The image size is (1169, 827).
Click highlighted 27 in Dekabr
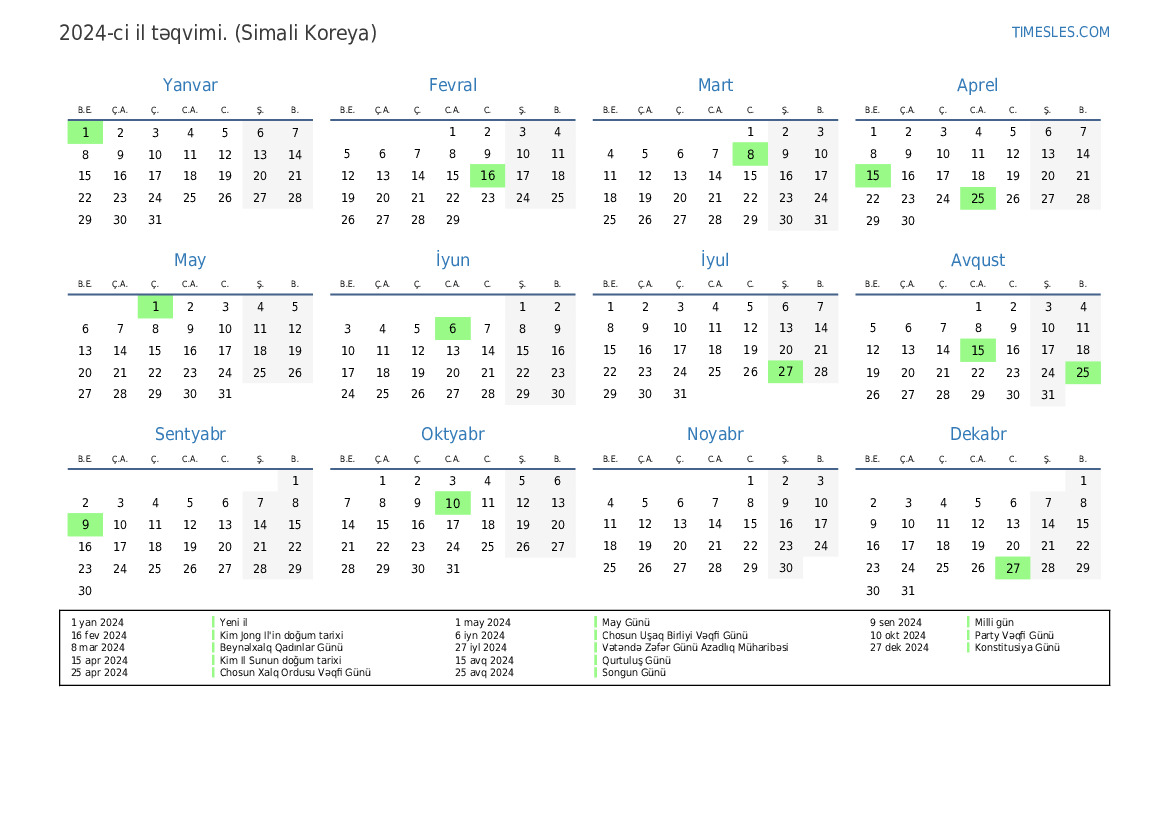click(x=1012, y=568)
